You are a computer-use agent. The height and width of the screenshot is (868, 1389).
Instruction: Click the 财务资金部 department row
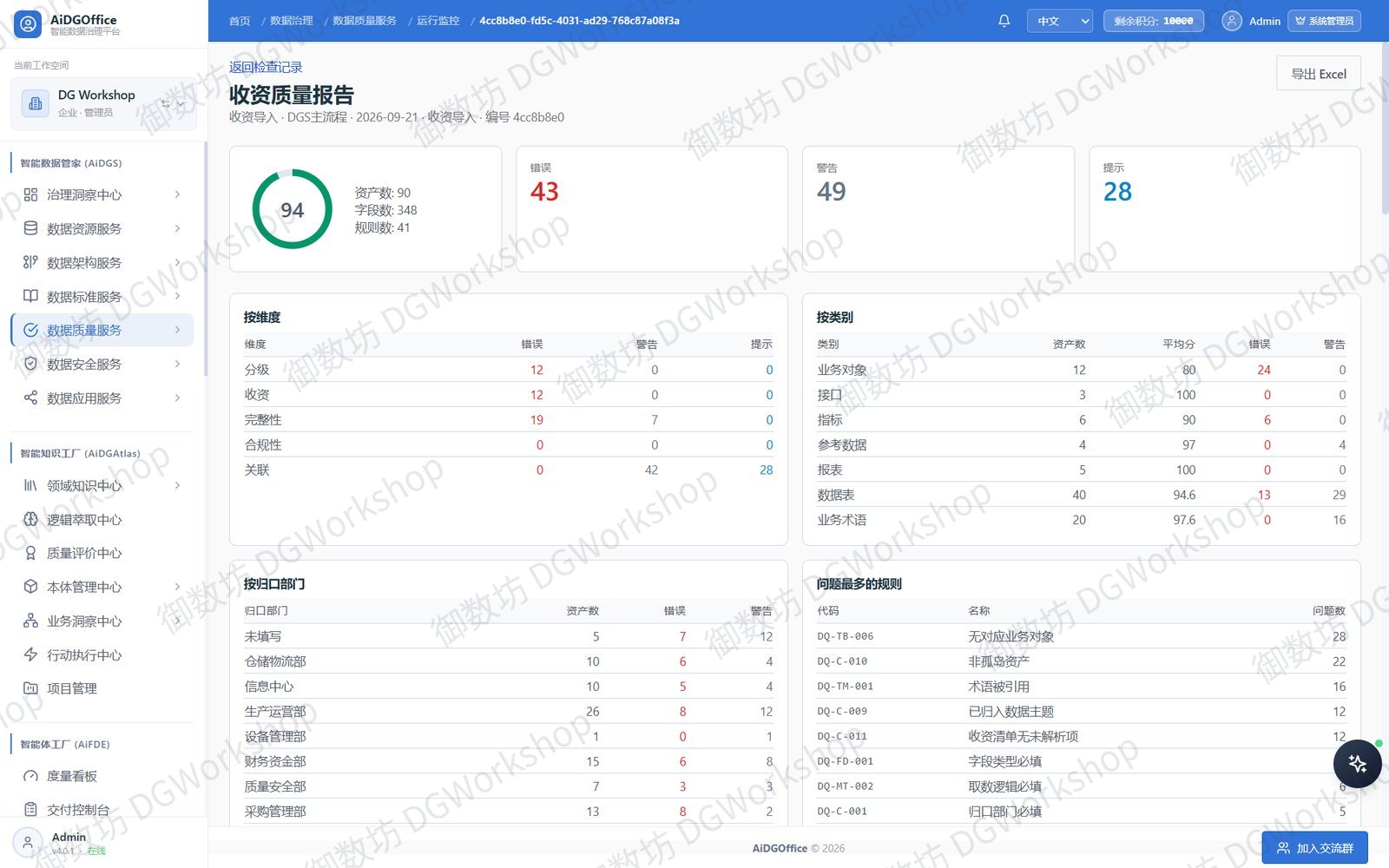click(509, 761)
